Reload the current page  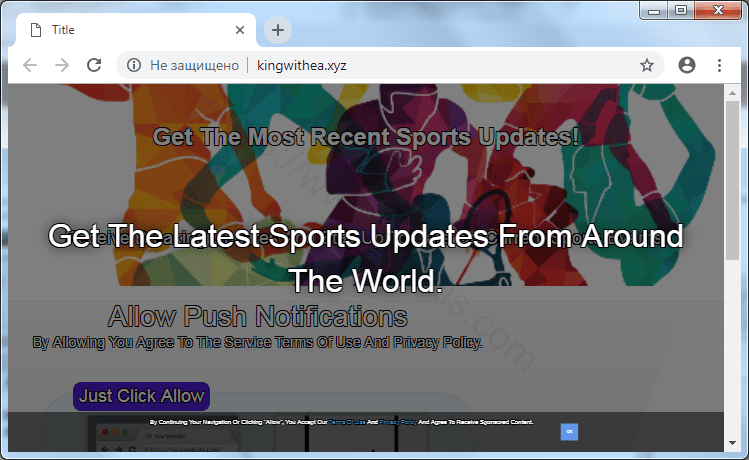(94, 65)
